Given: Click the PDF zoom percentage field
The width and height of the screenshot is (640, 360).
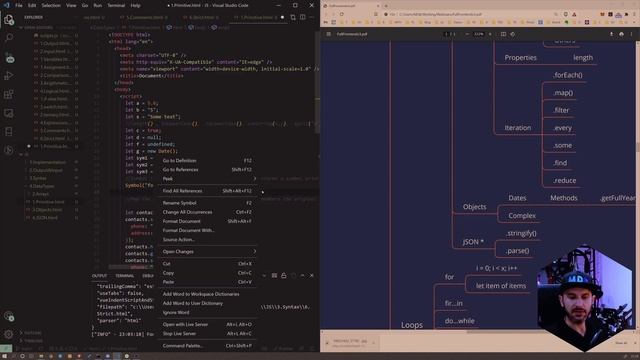Looking at the screenshot, I should click(x=478, y=34).
